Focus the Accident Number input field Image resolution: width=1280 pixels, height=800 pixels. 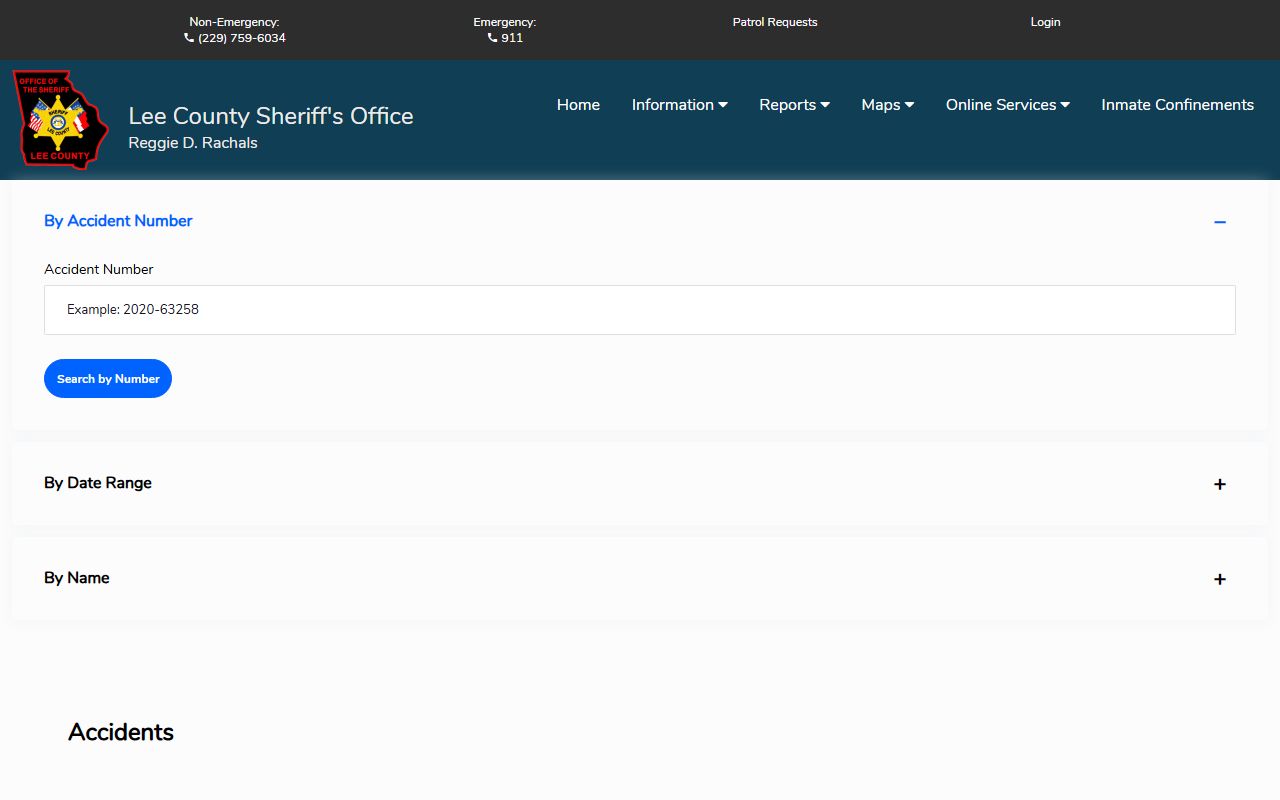pyautogui.click(x=640, y=310)
